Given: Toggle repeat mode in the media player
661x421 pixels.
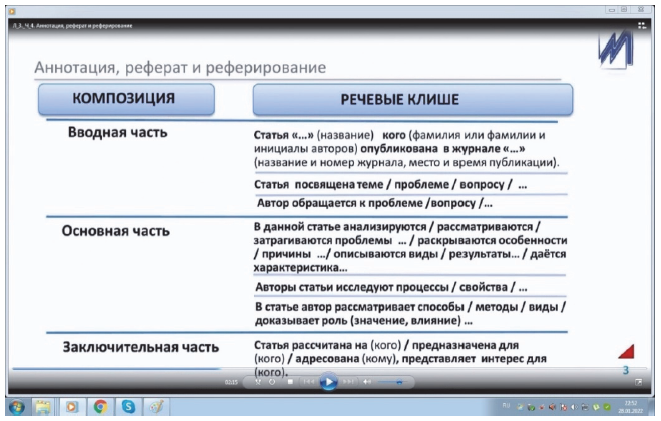Looking at the screenshot, I should [272, 381].
